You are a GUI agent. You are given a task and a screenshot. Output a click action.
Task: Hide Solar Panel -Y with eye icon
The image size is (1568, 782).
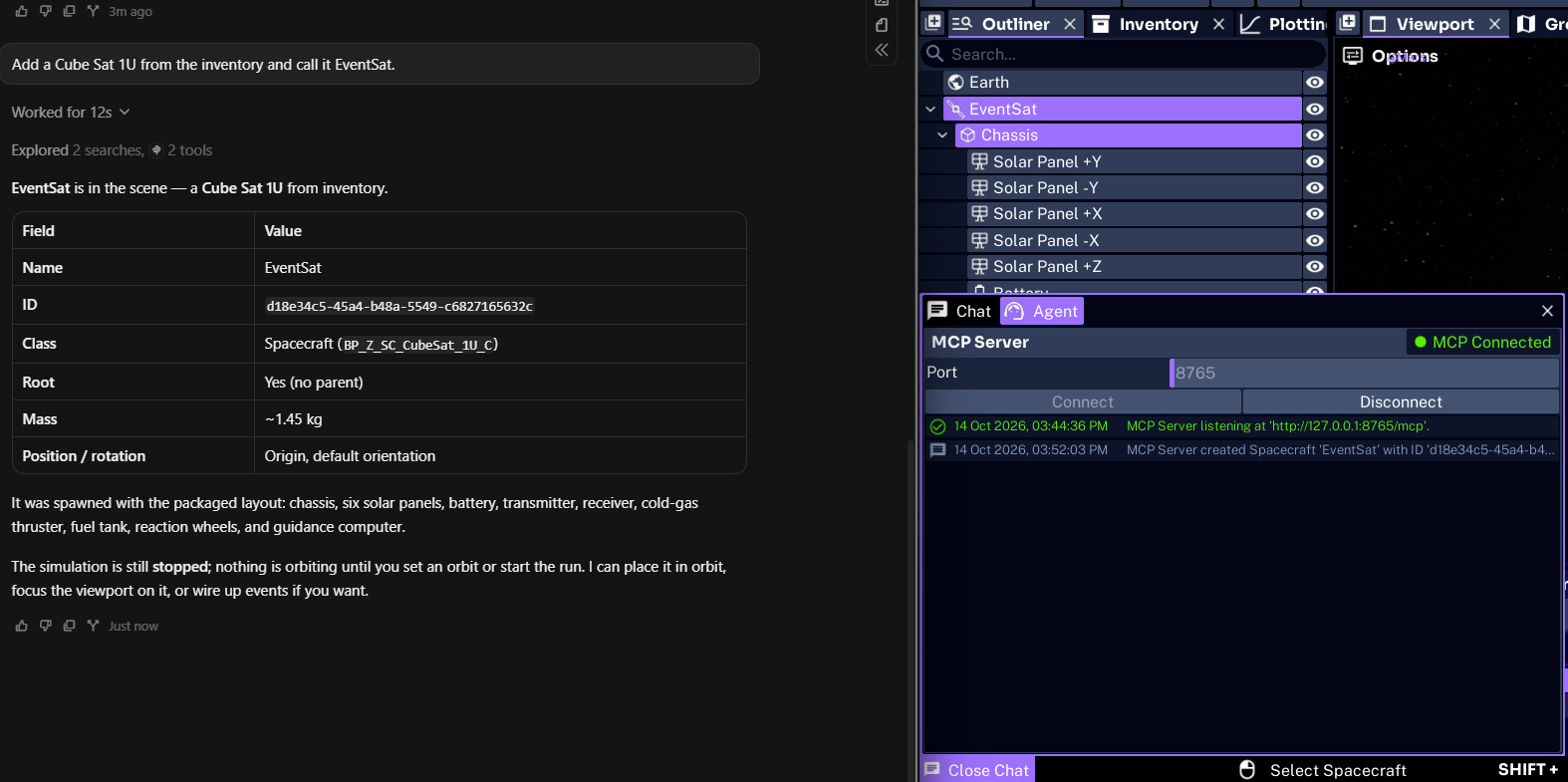1315,187
